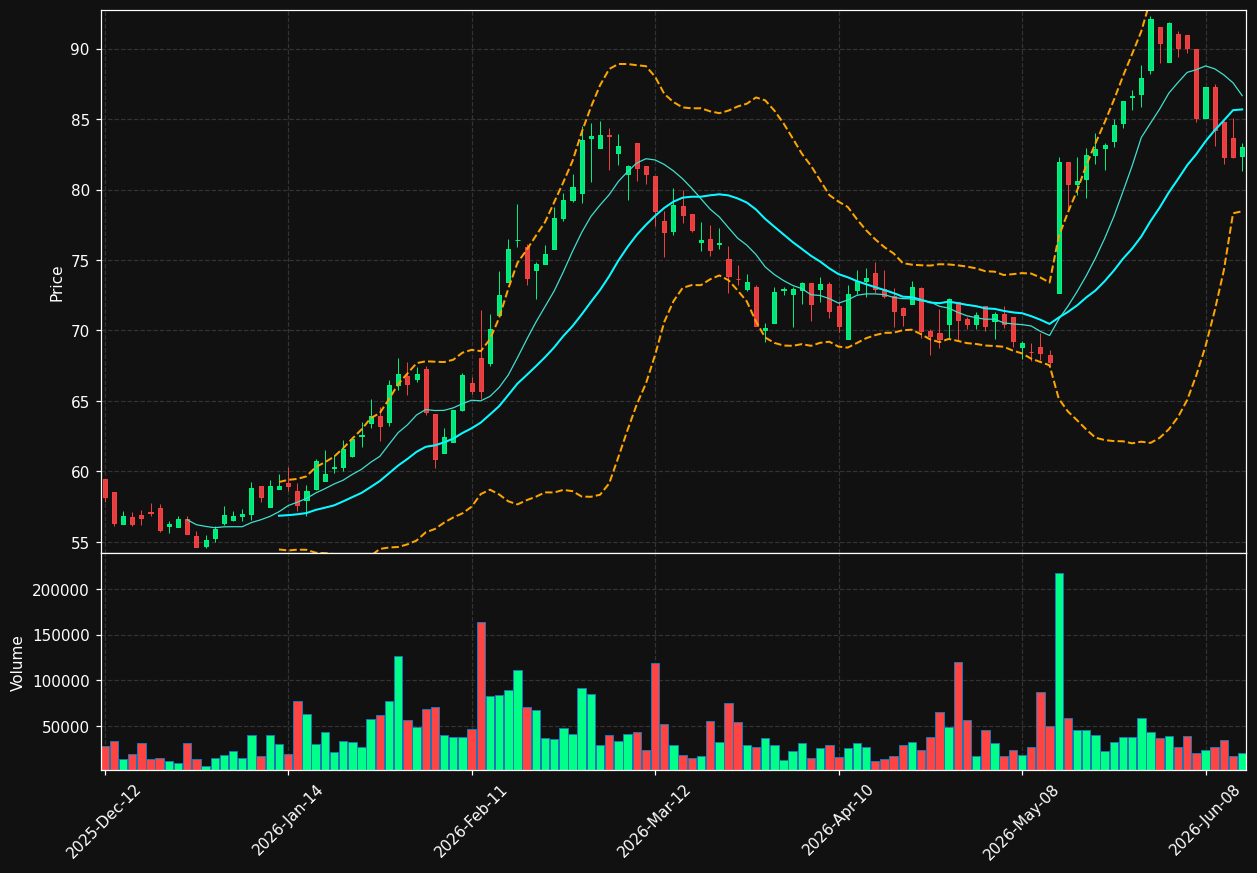Screen dimensions: 1257x873
Task: Click the 2026-Apr-10 date label
Action: (839, 822)
